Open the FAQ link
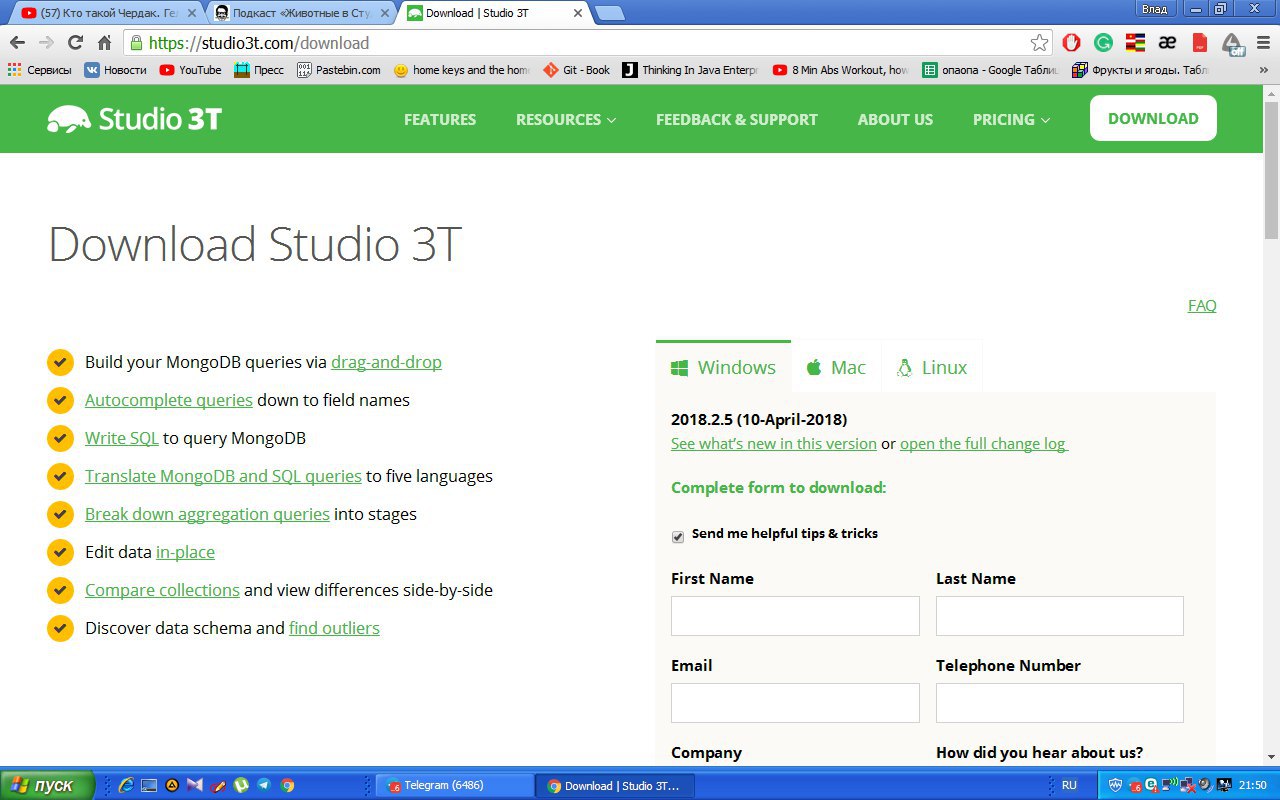 (x=1202, y=305)
